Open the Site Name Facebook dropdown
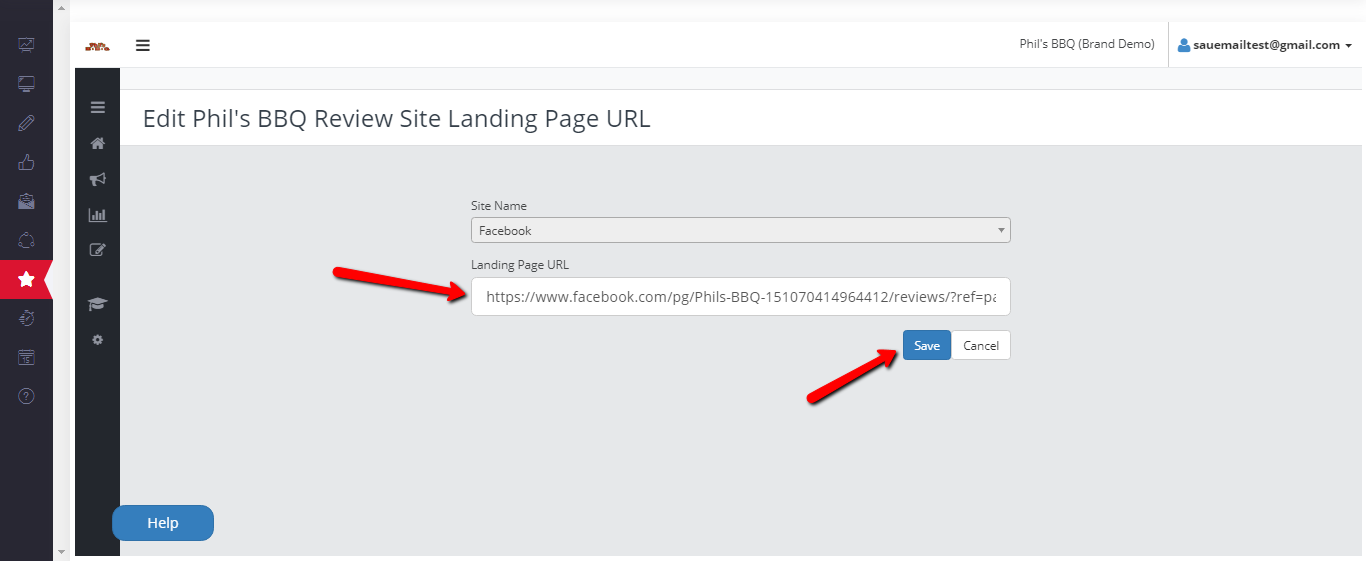 (740, 230)
